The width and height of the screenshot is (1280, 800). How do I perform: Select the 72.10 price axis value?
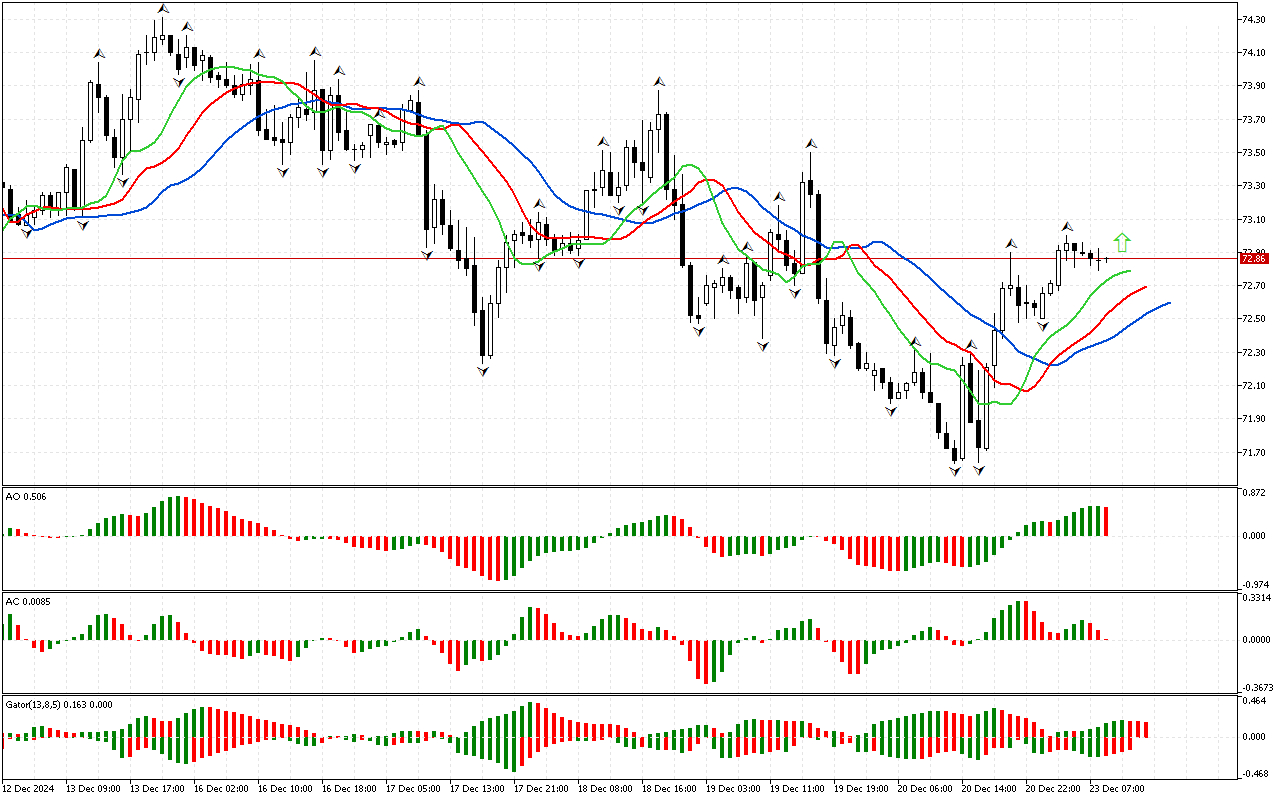coord(1254,386)
